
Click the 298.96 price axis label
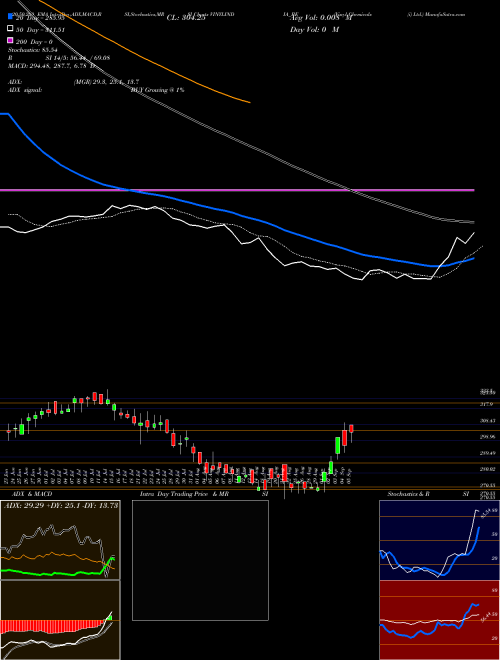click(x=488, y=437)
